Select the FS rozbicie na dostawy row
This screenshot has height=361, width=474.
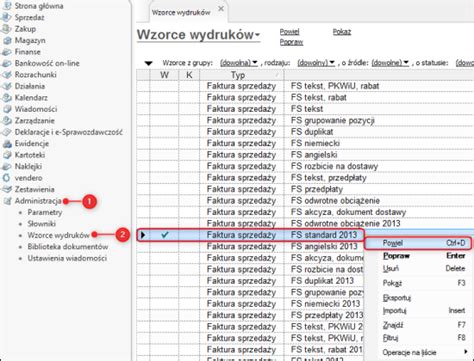(305, 166)
